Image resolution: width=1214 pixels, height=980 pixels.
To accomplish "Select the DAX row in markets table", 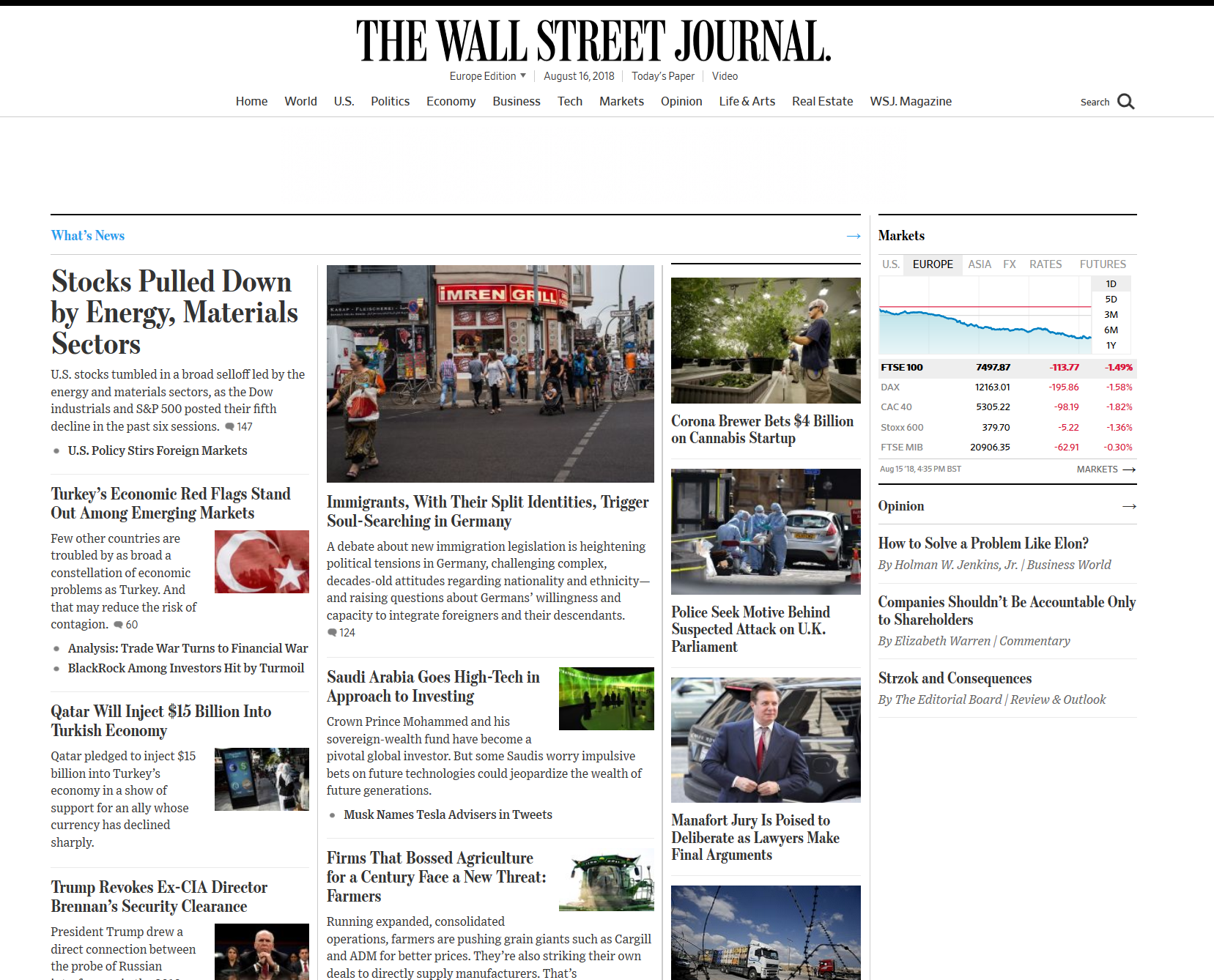I will [1007, 387].
